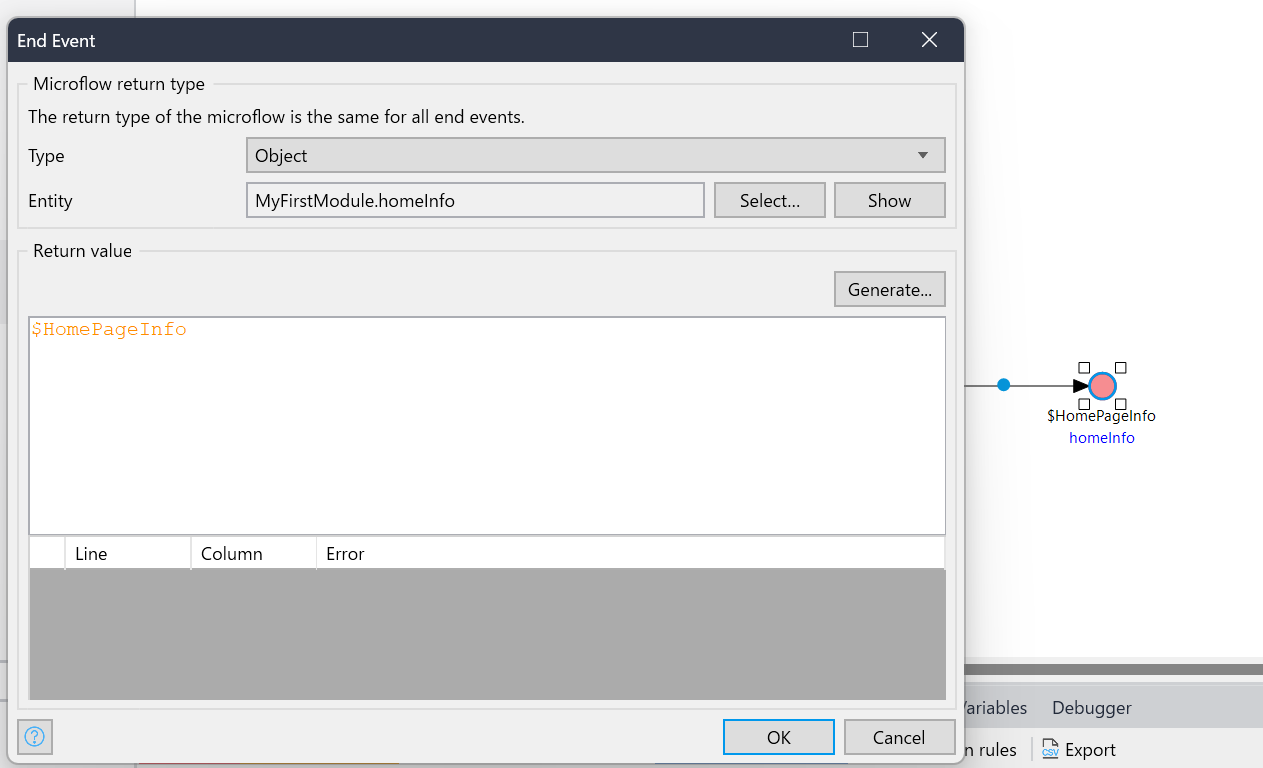Viewport: 1263px width, 768px height.
Task: Open the help icon in End Event dialog
Action: click(x=35, y=738)
